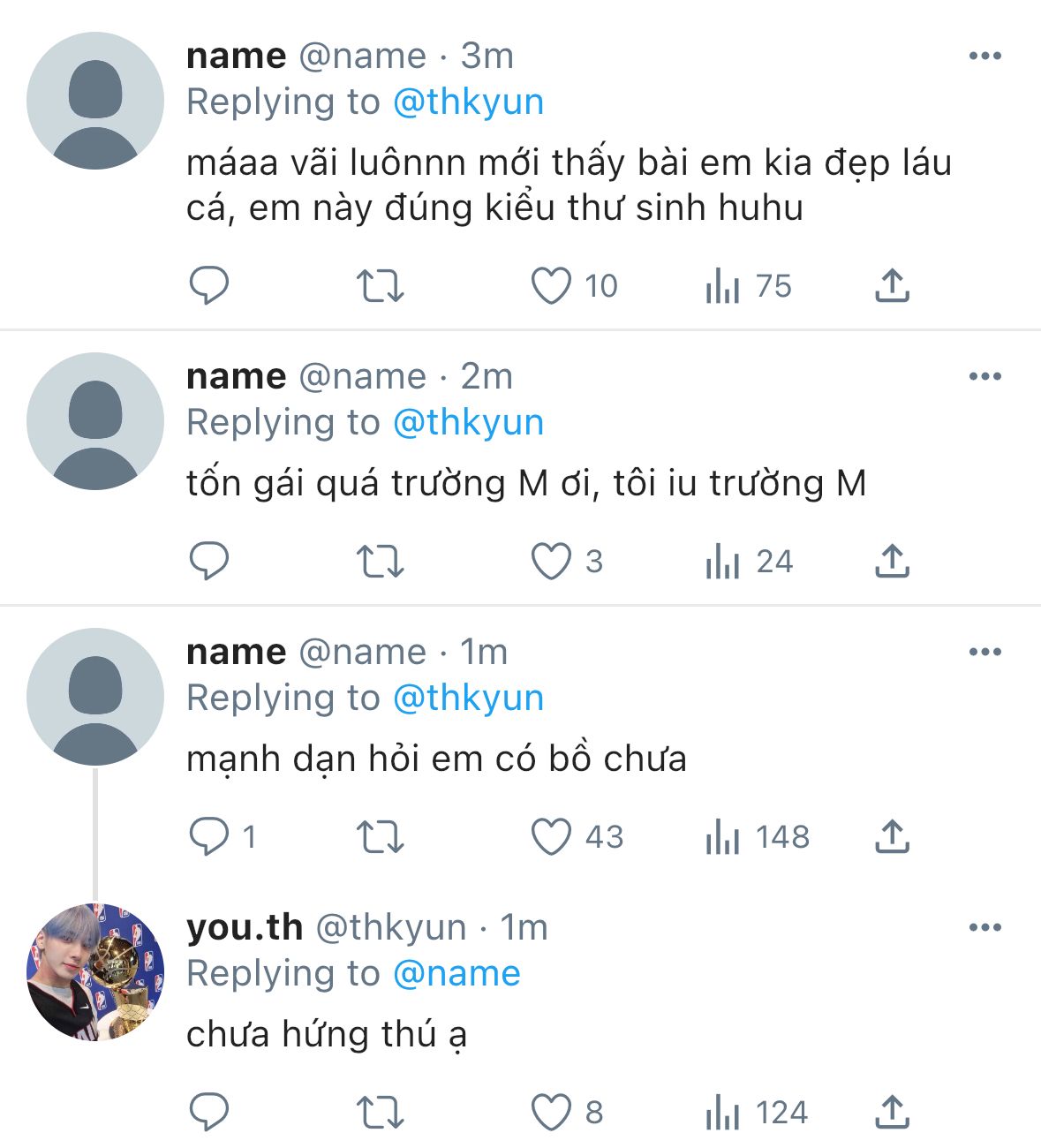Share the 'mạnh dạn hỏi em' tweet

[892, 836]
